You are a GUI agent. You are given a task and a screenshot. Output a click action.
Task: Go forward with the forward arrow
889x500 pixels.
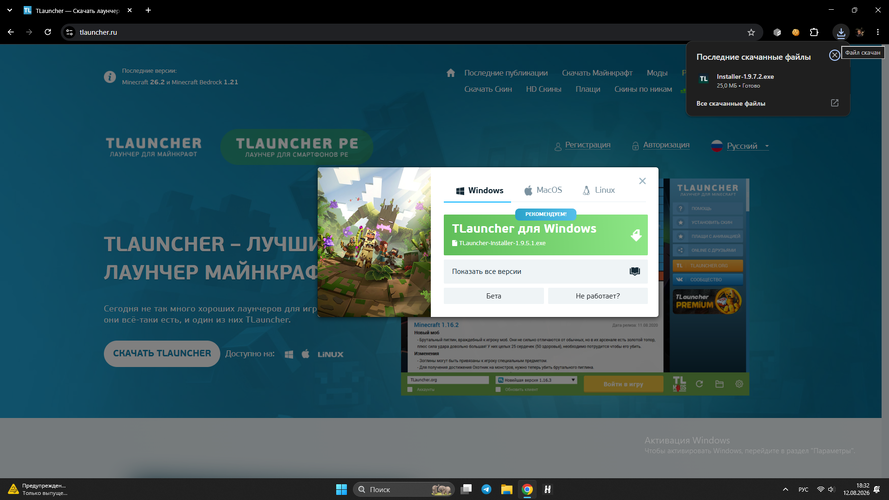click(29, 32)
